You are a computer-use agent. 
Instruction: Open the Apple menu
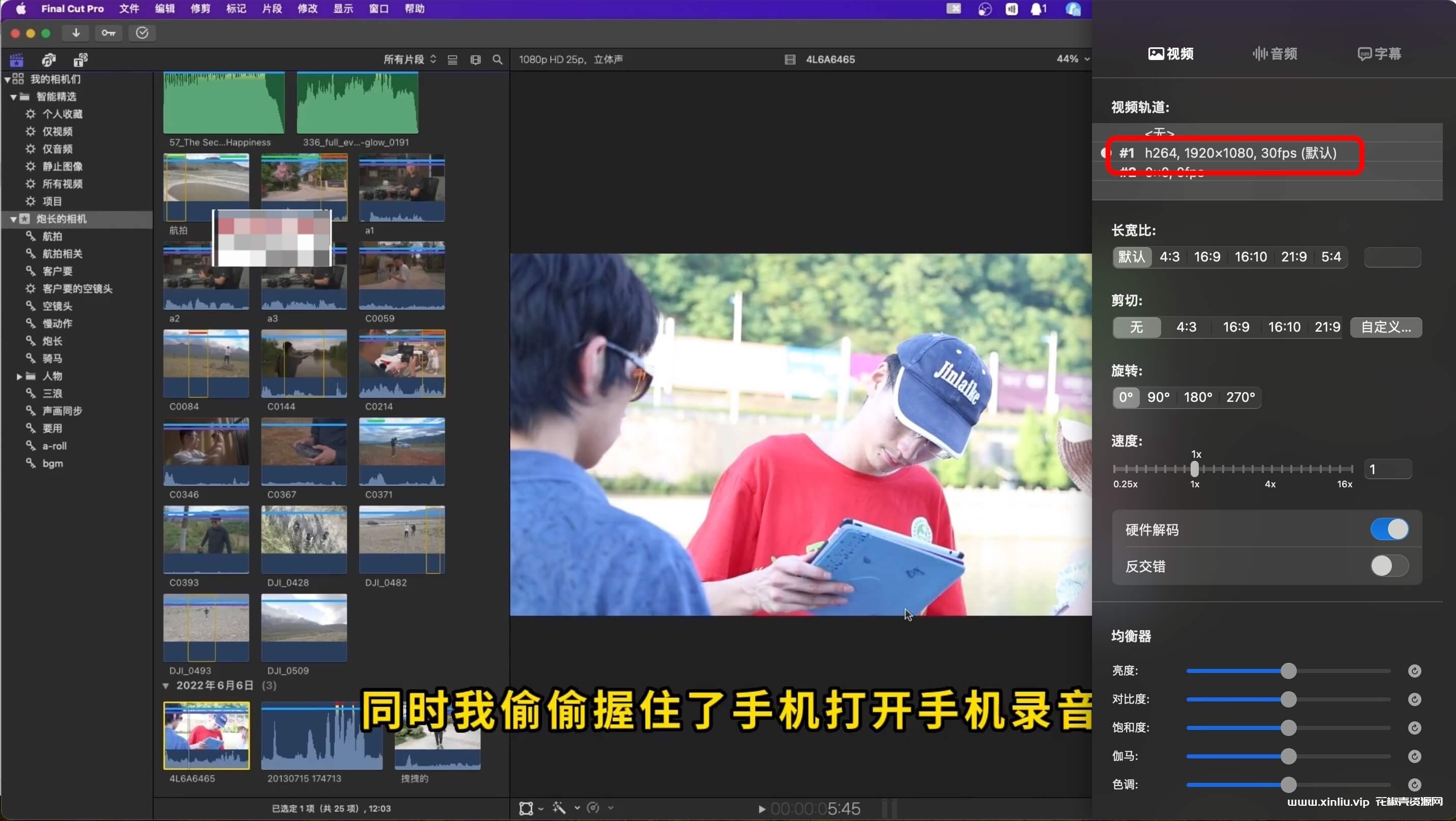21,9
